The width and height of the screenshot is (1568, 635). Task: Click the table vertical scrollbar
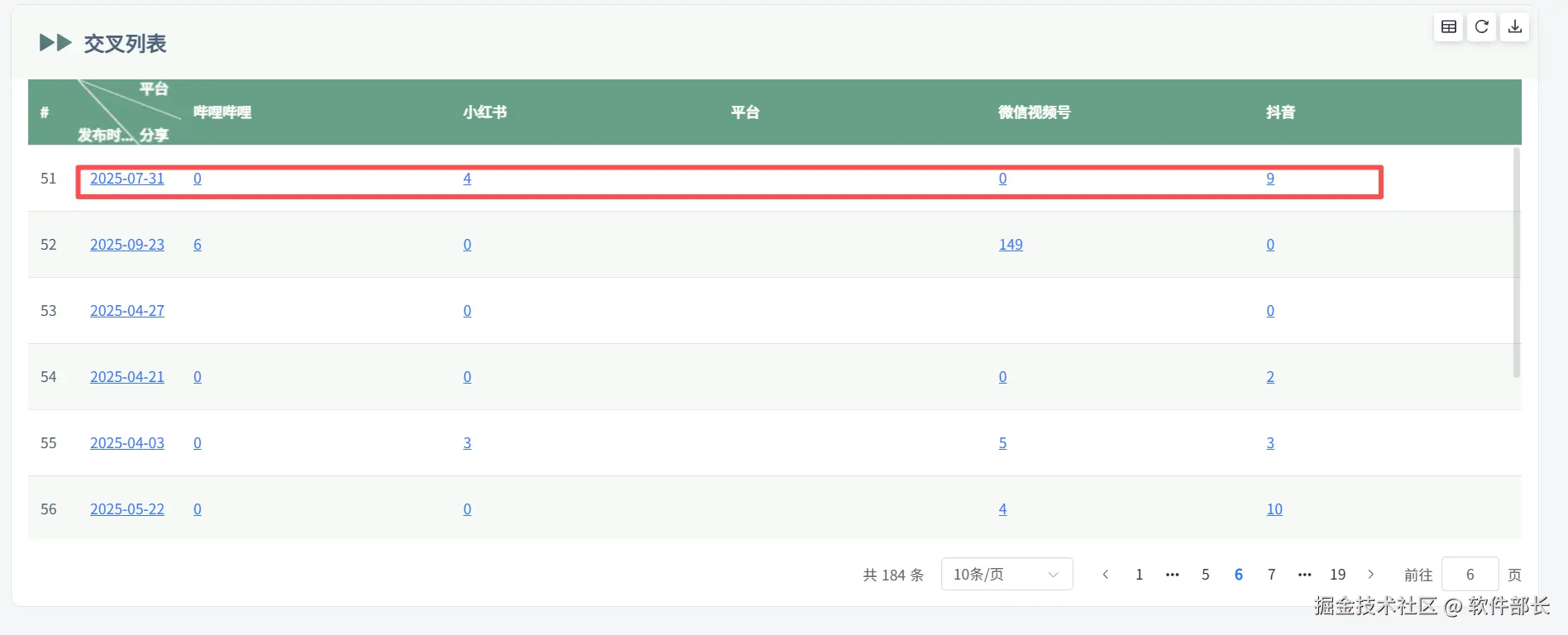(1517, 262)
